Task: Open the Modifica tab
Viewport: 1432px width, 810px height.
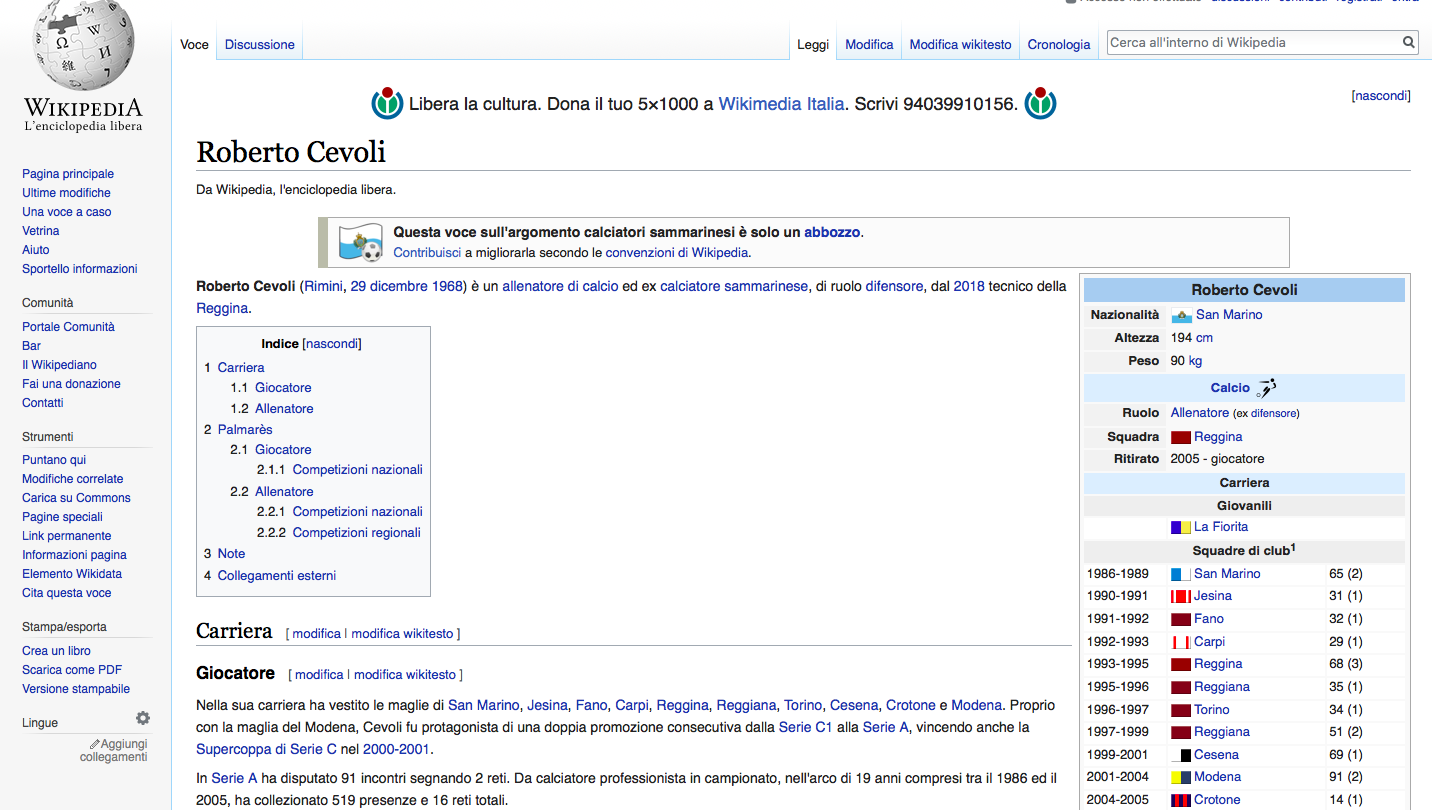Action: click(x=869, y=44)
